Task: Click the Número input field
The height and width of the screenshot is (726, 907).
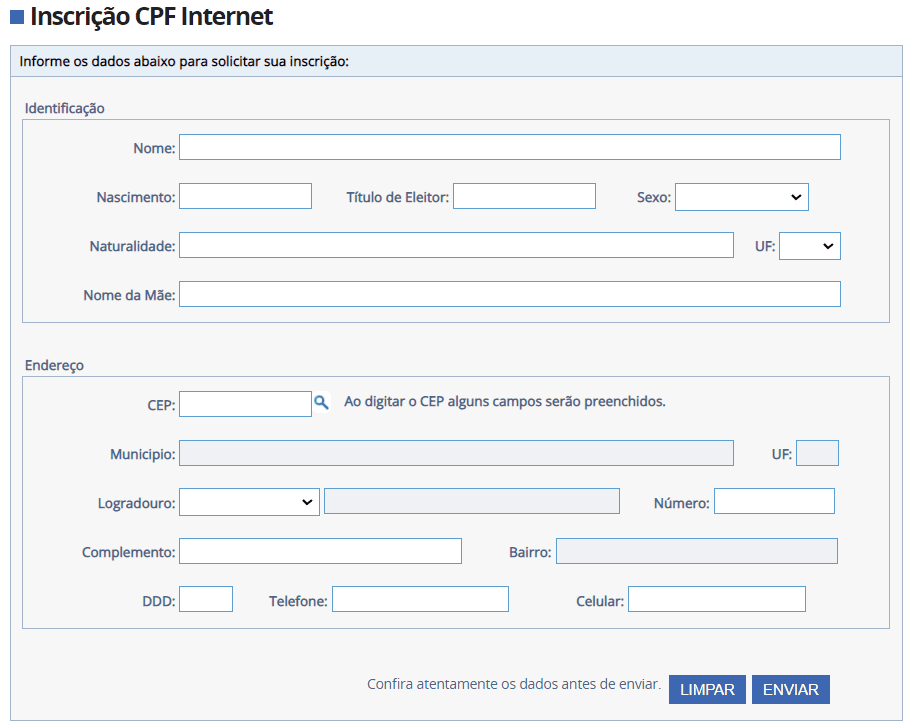Action: (774, 501)
